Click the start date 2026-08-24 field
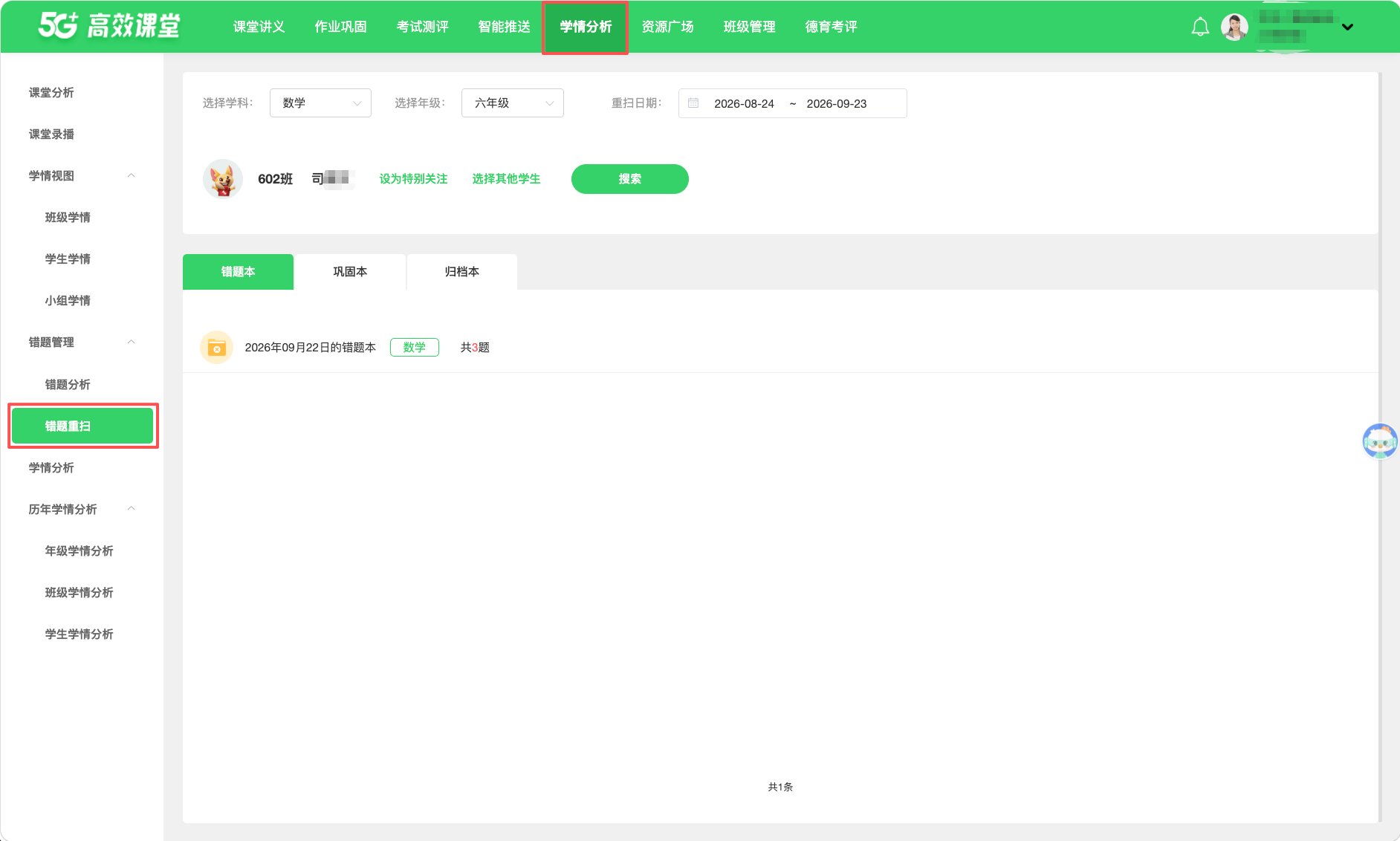The height and width of the screenshot is (841, 1400). tap(744, 104)
